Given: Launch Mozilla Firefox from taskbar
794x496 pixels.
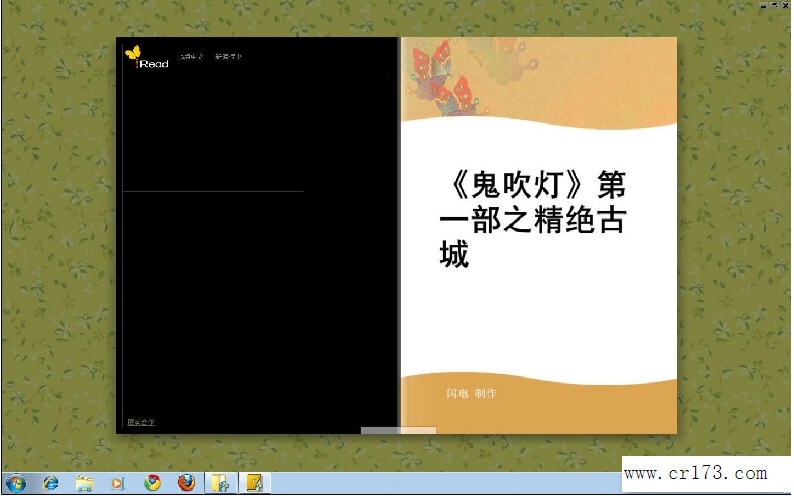Looking at the screenshot, I should pos(186,483).
